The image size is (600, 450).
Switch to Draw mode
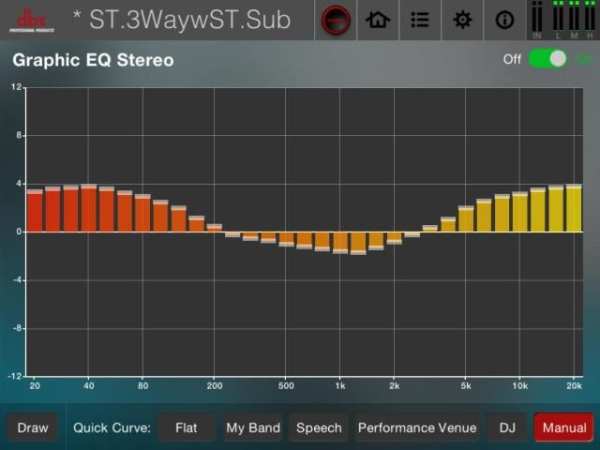point(33,427)
